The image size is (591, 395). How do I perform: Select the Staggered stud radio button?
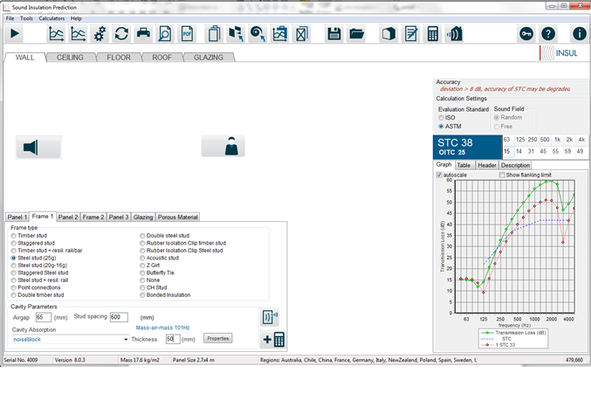[14, 243]
